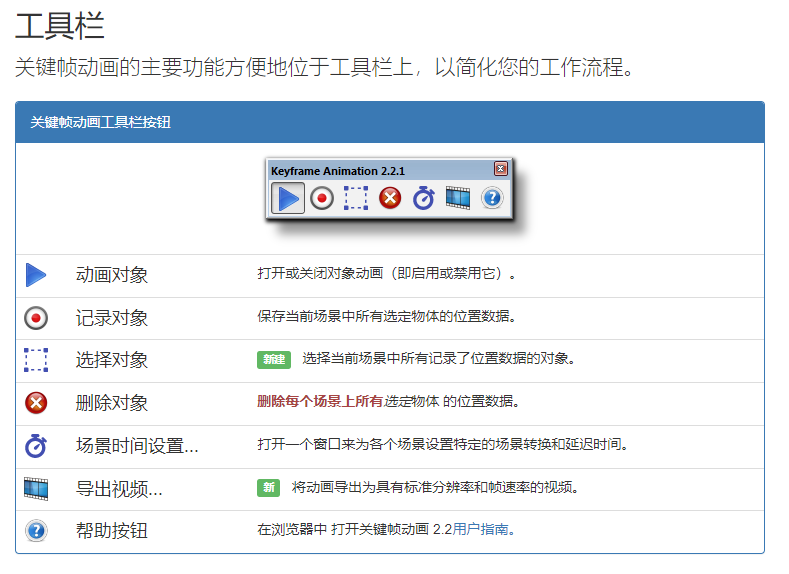Image resolution: width=789 pixels, height=574 pixels.
Task: Click the question mark icon in the floating toolbar
Action: pos(491,198)
